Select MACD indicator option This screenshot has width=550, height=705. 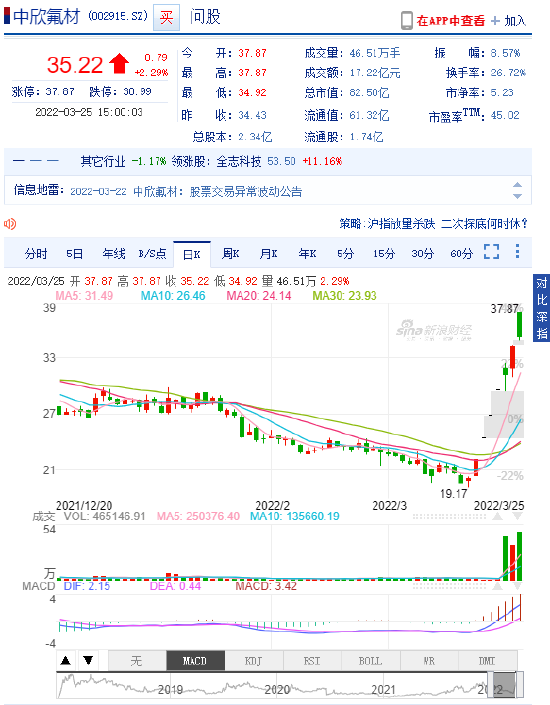click(195, 660)
